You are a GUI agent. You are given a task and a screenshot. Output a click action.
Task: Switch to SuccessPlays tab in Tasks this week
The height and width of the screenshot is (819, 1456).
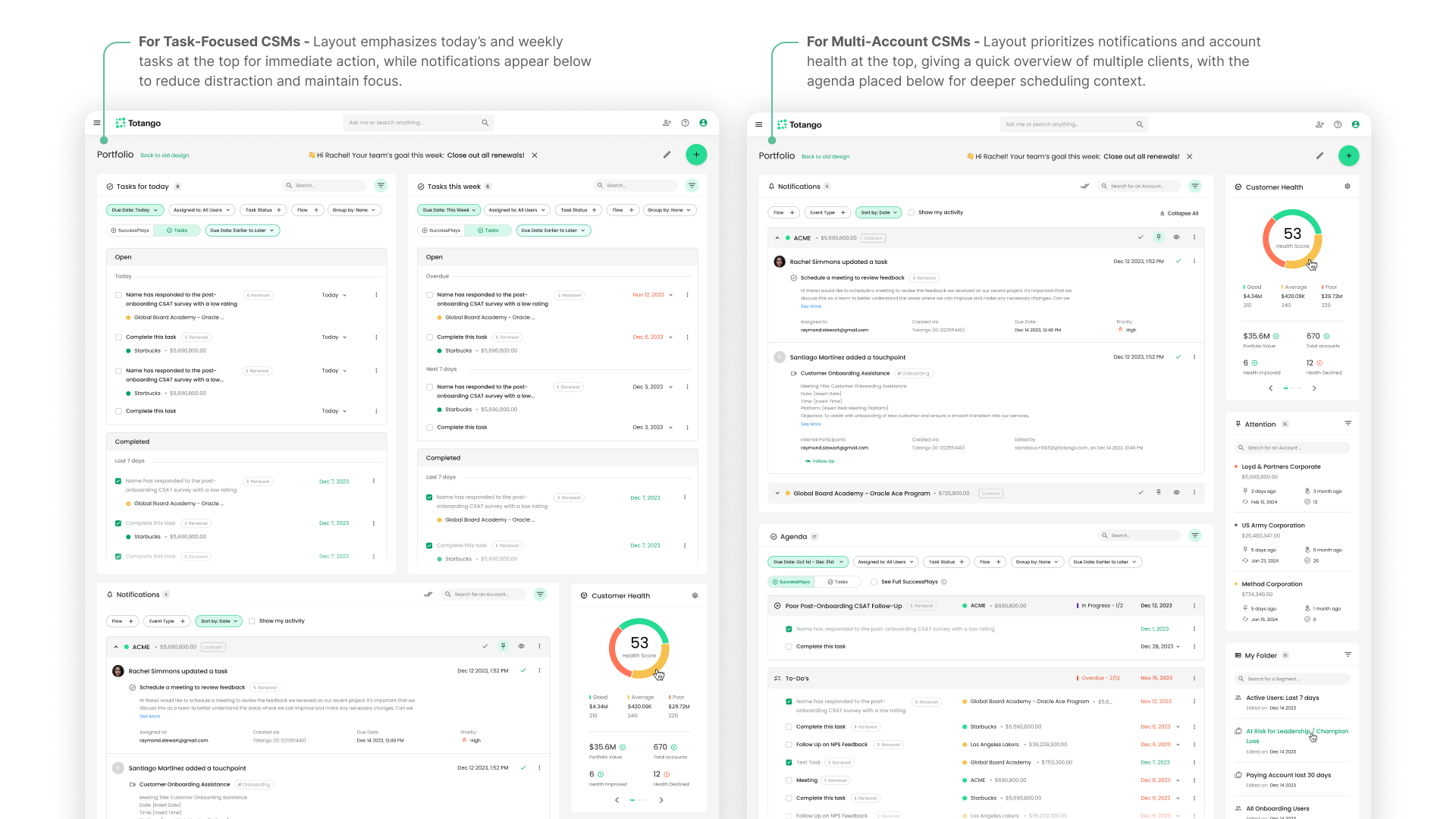click(x=441, y=231)
